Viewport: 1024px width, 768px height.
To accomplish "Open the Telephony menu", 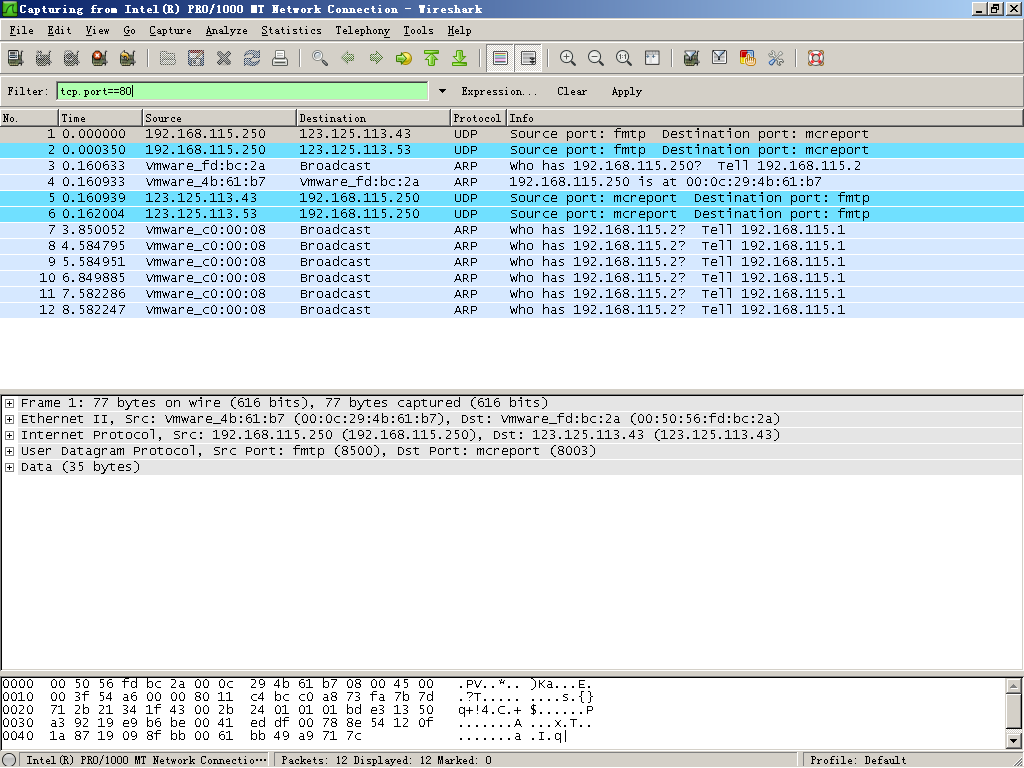I will tap(362, 31).
